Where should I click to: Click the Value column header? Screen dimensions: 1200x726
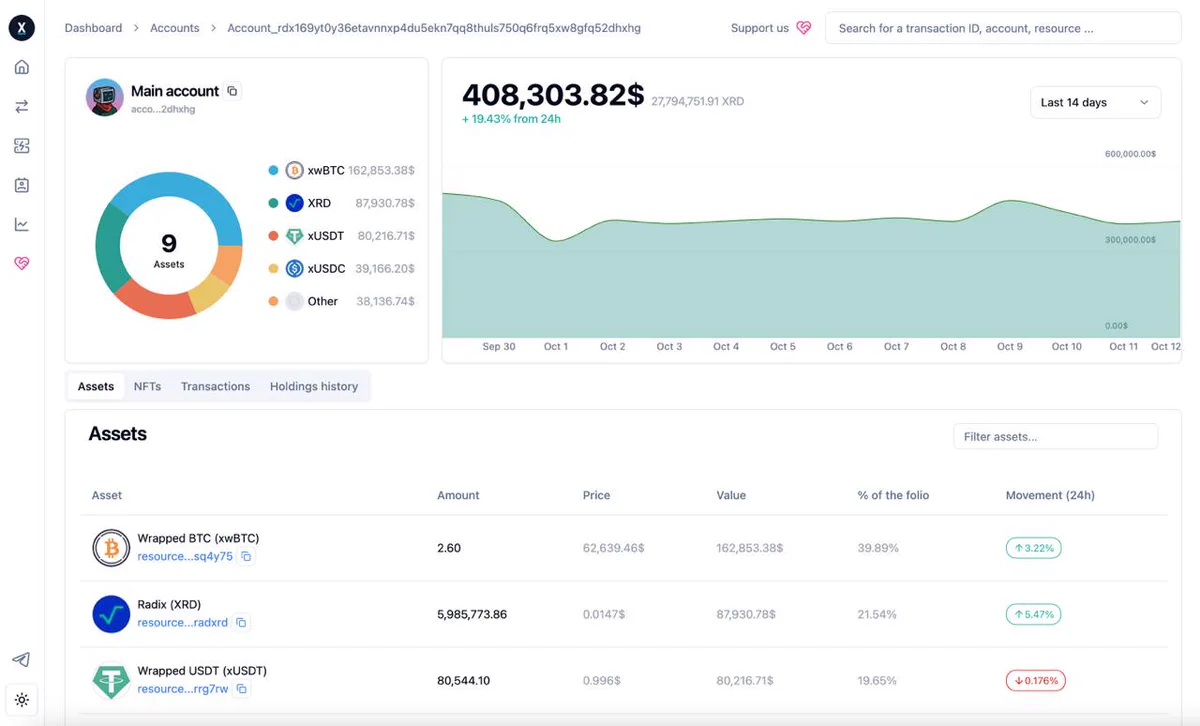point(731,495)
